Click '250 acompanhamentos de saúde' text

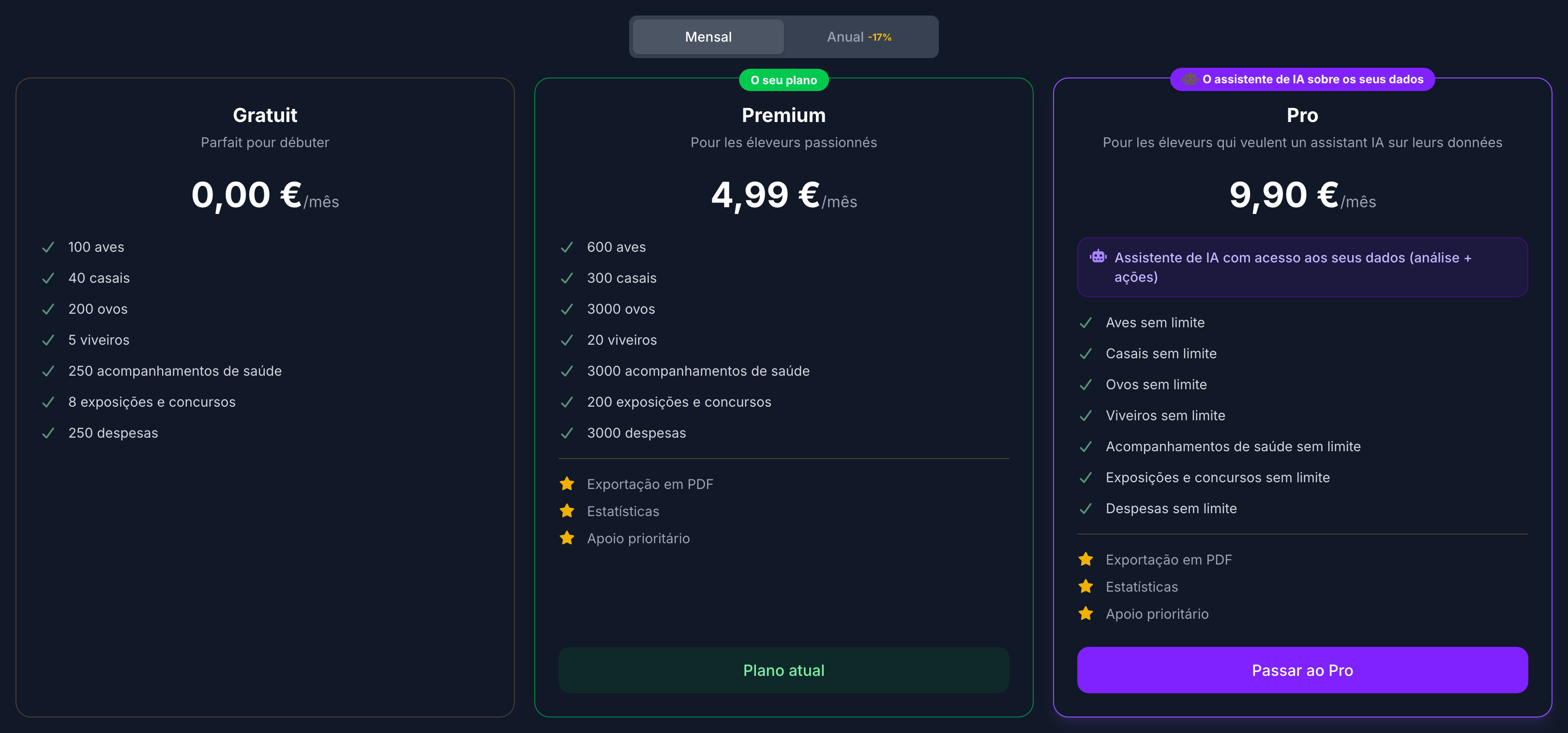tap(175, 371)
